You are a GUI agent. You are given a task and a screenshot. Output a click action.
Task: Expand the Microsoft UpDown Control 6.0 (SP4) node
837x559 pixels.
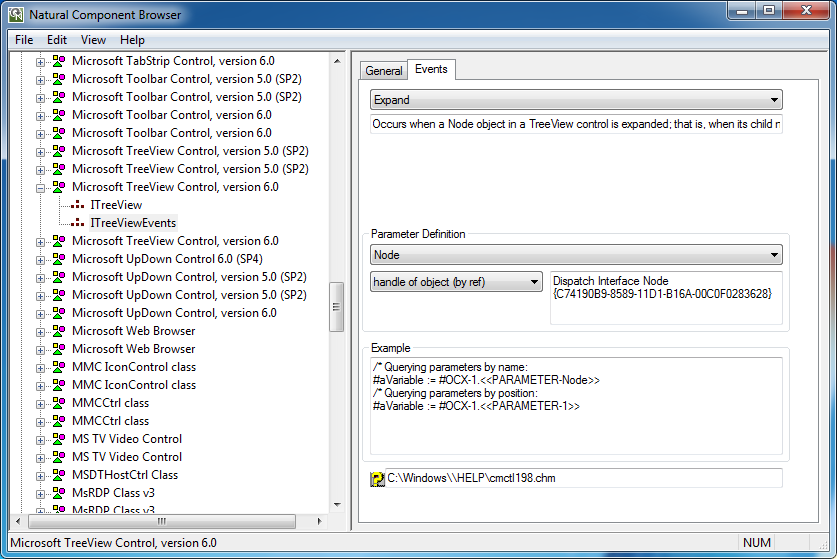tap(41, 259)
